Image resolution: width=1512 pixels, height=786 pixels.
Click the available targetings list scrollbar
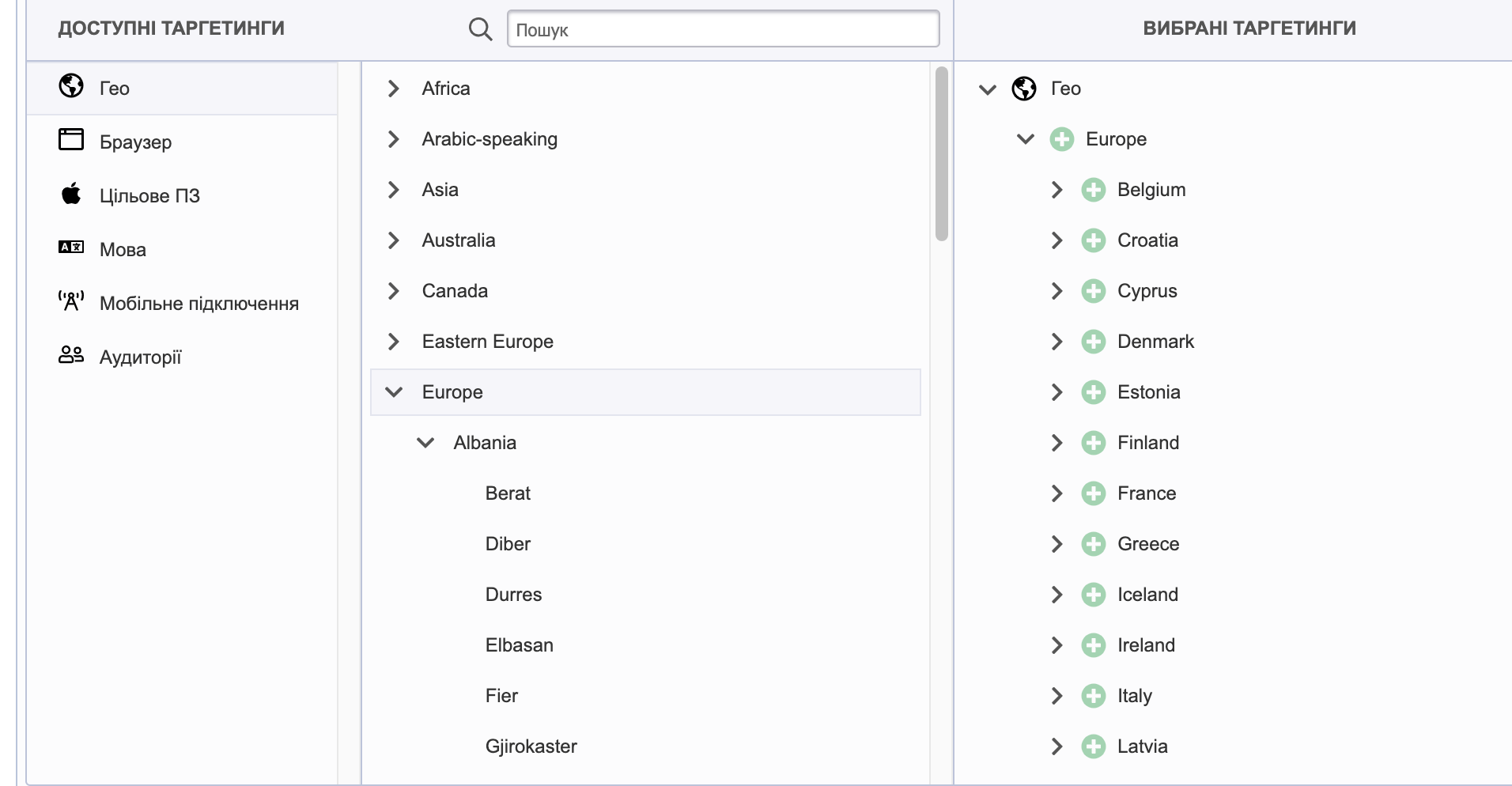pyautogui.click(x=941, y=154)
